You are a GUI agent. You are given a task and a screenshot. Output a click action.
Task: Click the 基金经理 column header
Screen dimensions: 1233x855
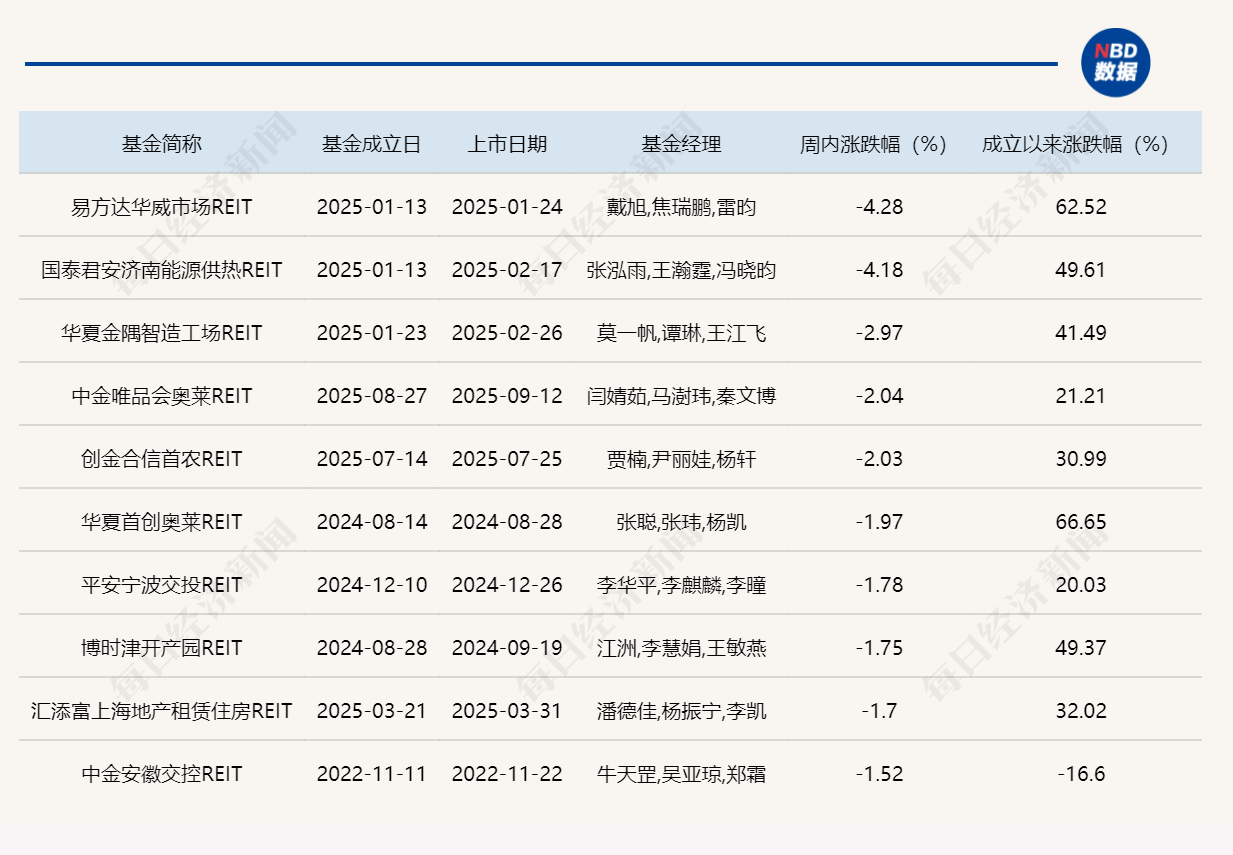coord(681,144)
